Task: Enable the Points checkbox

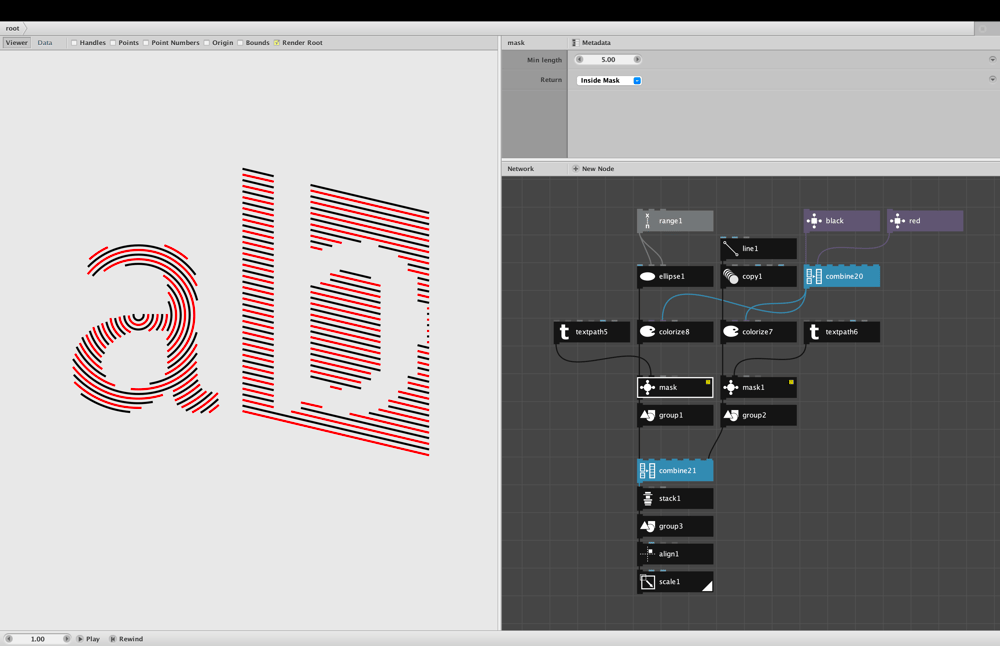Action: [113, 43]
